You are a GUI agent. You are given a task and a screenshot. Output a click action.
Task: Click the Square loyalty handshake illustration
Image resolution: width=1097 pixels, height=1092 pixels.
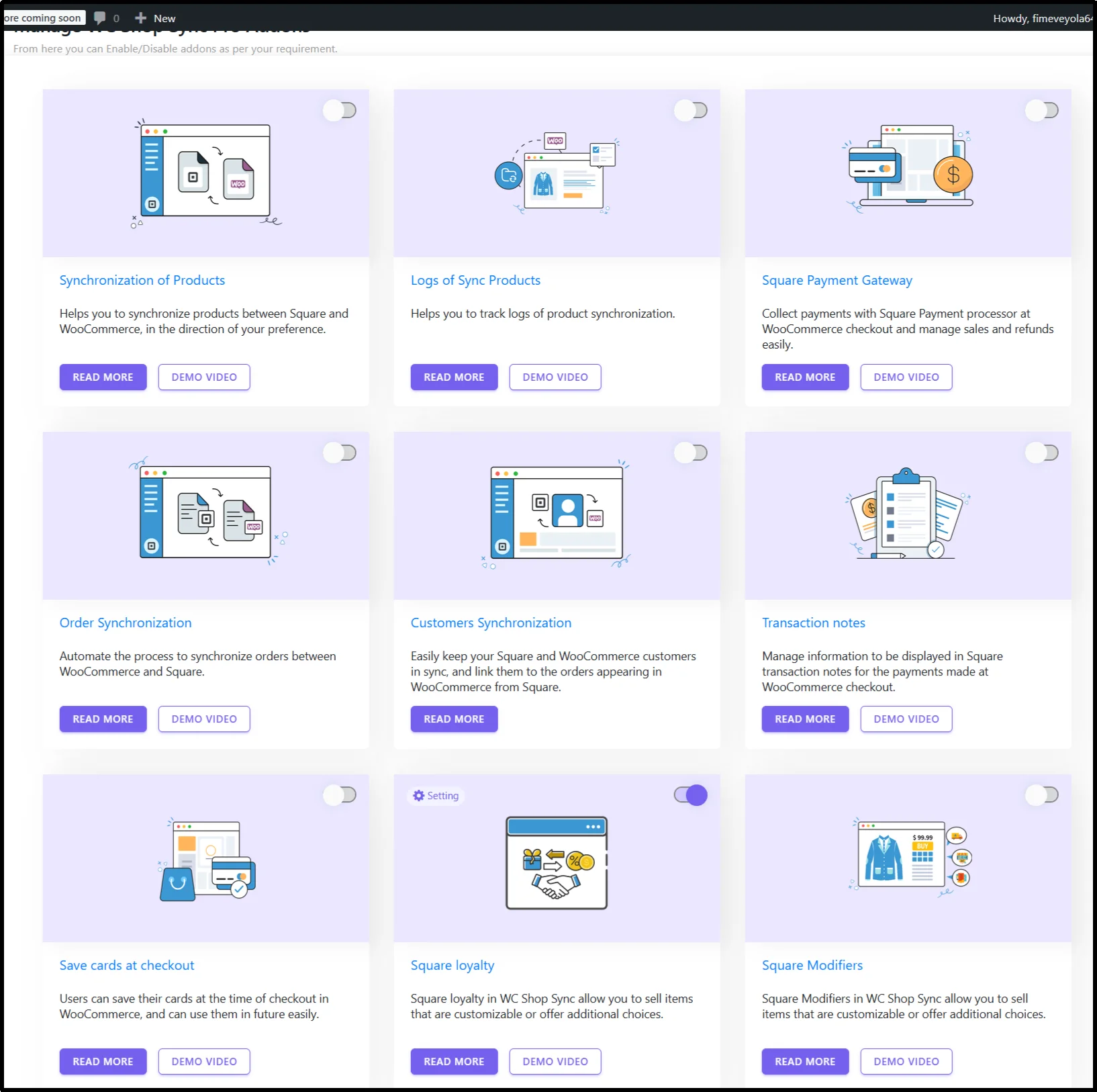click(557, 863)
